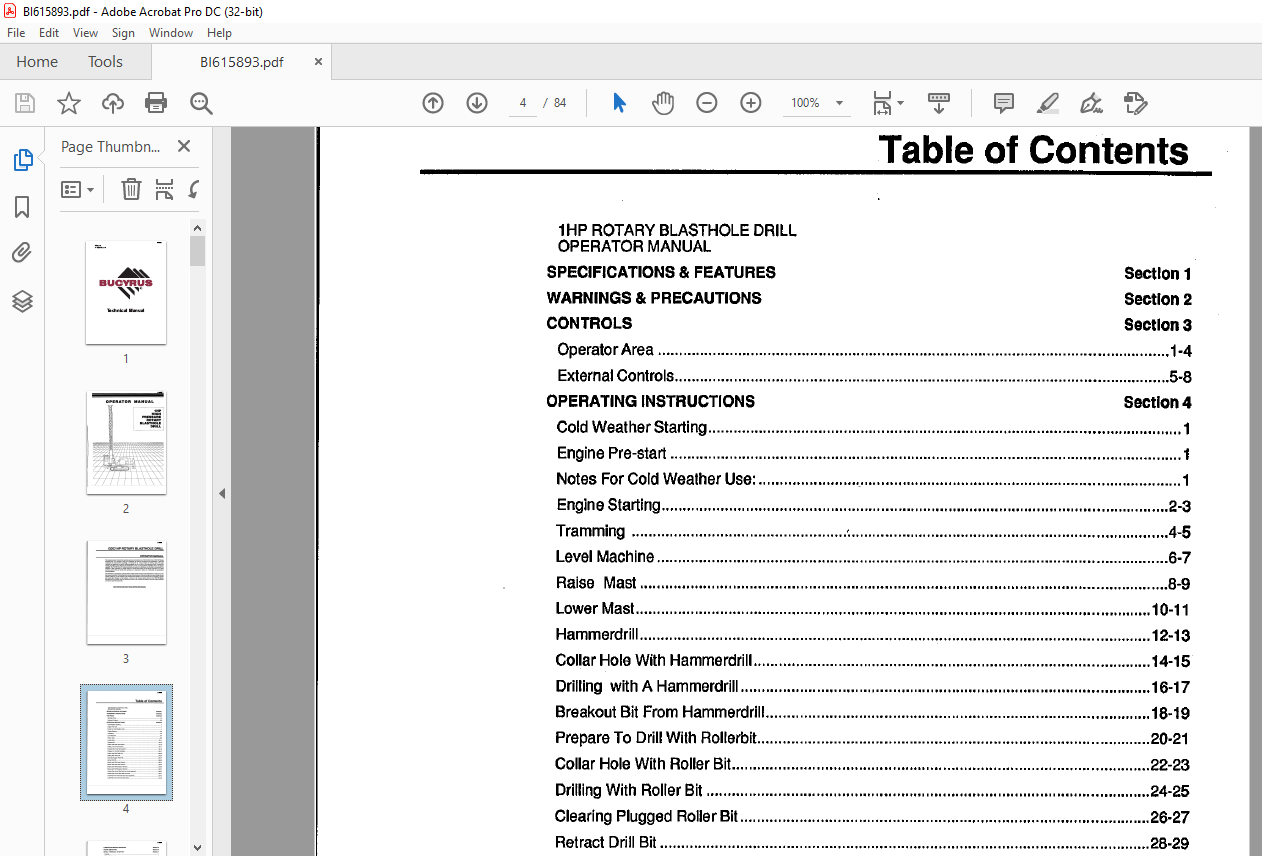Expand the fit page dropdown arrow
This screenshot has height=856, width=1262.
tap(900, 103)
